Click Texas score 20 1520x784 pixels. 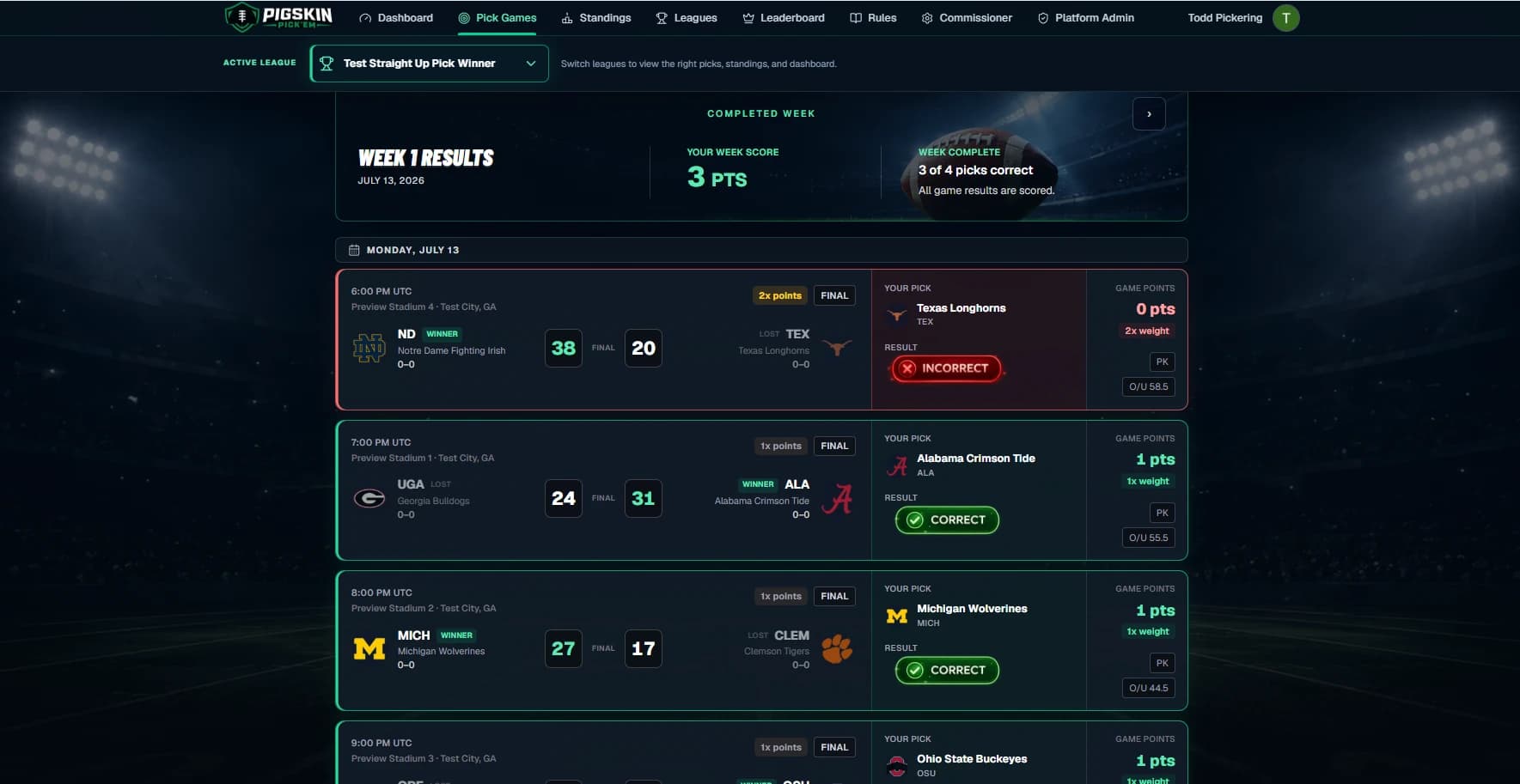[x=644, y=348]
